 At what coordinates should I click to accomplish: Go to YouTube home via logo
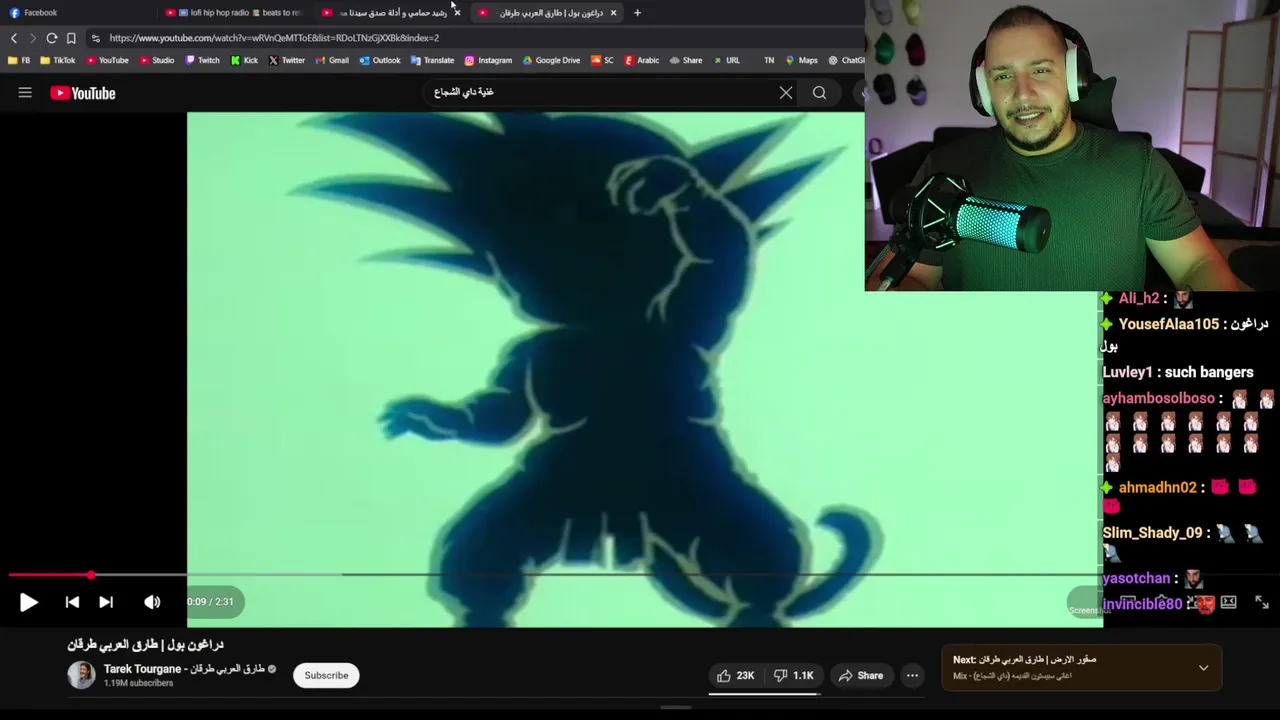pyautogui.click(x=83, y=93)
